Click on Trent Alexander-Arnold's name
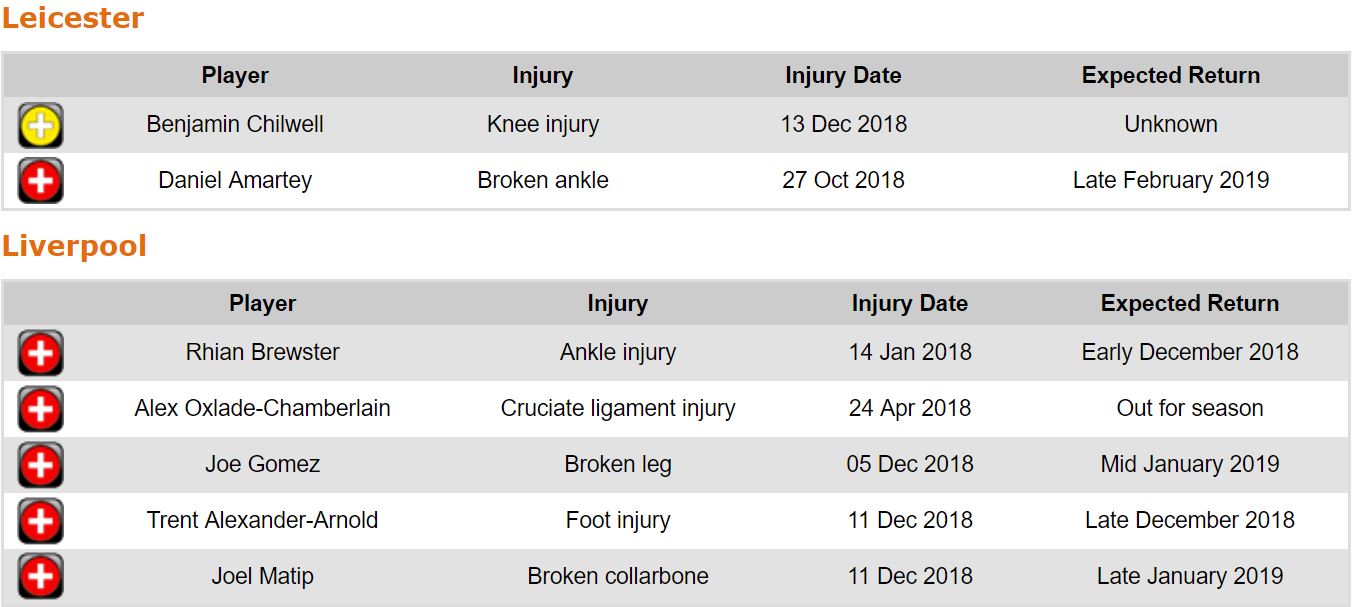This screenshot has width=1353, height=607. pos(262,520)
